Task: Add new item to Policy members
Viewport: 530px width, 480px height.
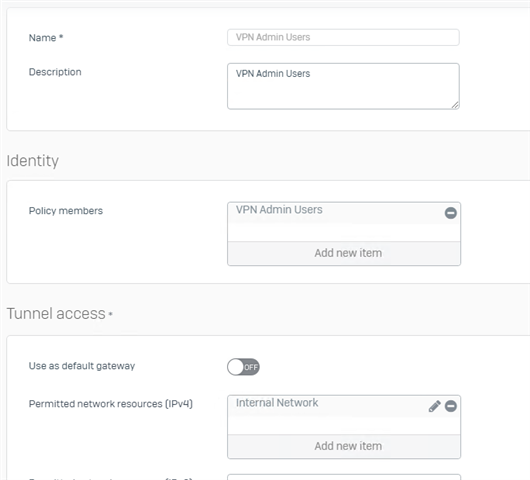Action: 344,253
